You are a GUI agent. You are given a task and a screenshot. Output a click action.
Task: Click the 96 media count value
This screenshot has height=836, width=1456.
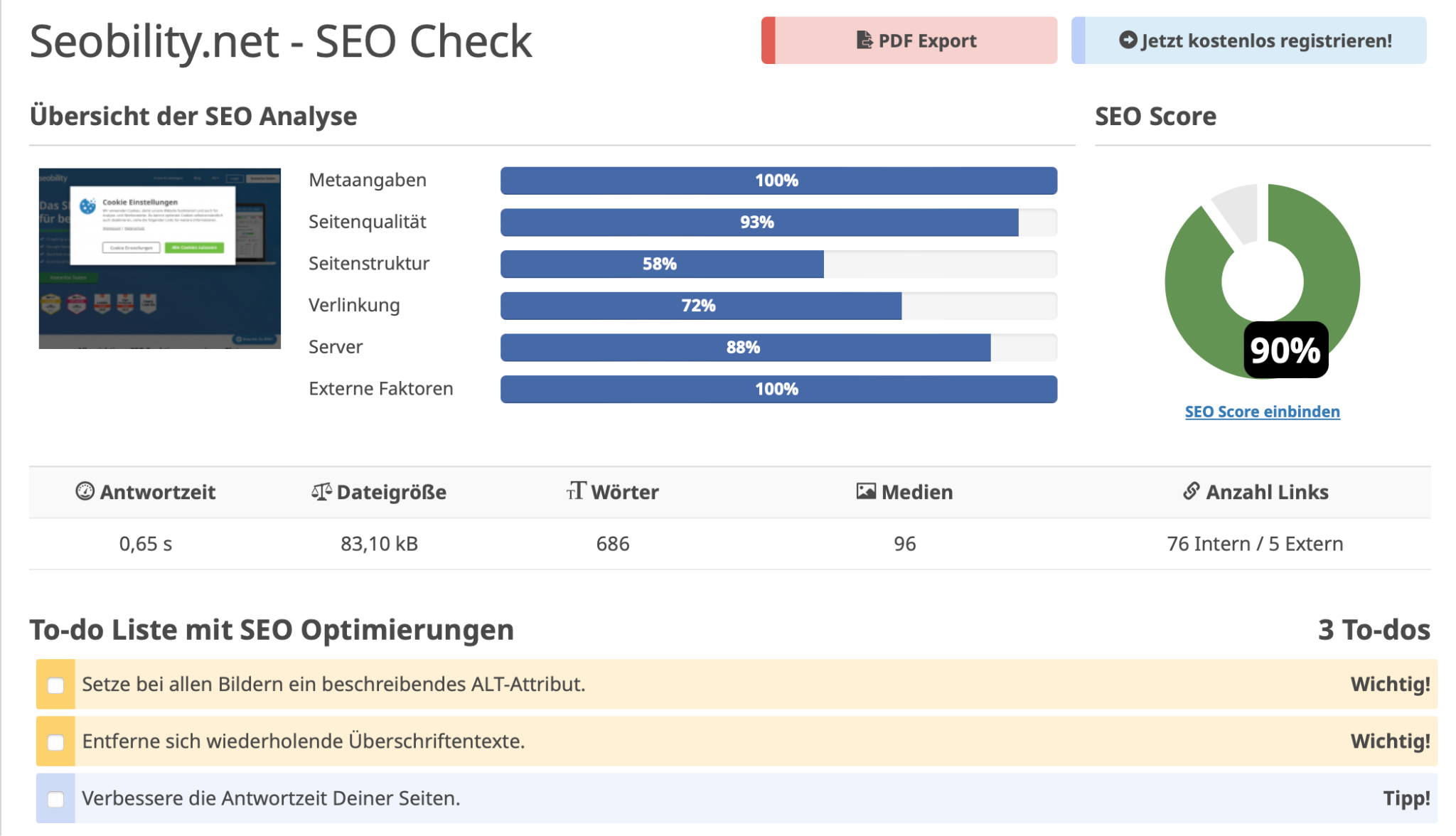point(905,544)
